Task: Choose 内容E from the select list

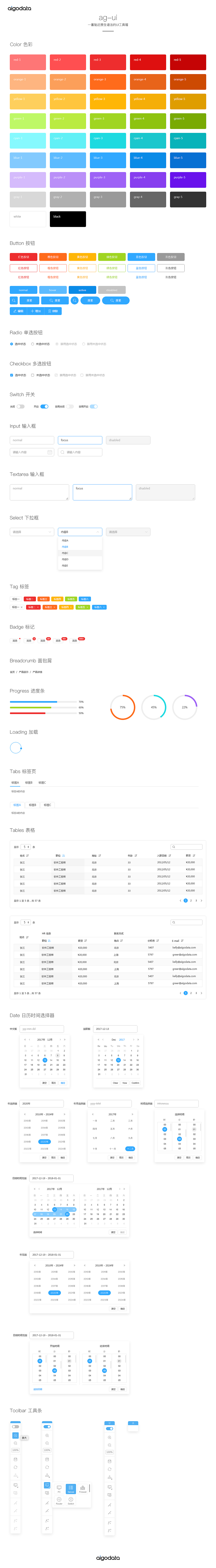Action: 80,565
